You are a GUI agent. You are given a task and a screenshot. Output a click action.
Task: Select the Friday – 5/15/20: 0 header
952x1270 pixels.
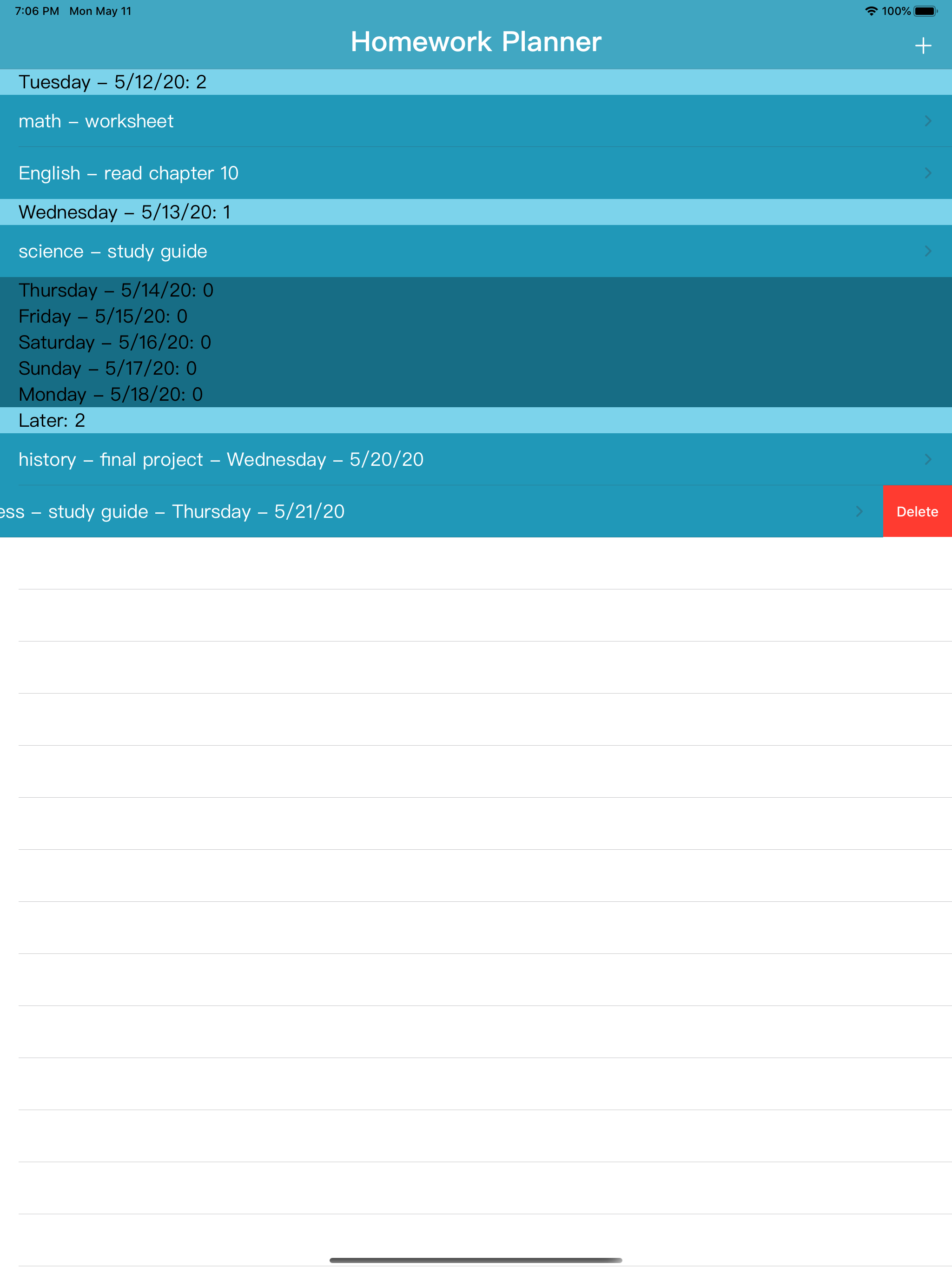(x=476, y=317)
